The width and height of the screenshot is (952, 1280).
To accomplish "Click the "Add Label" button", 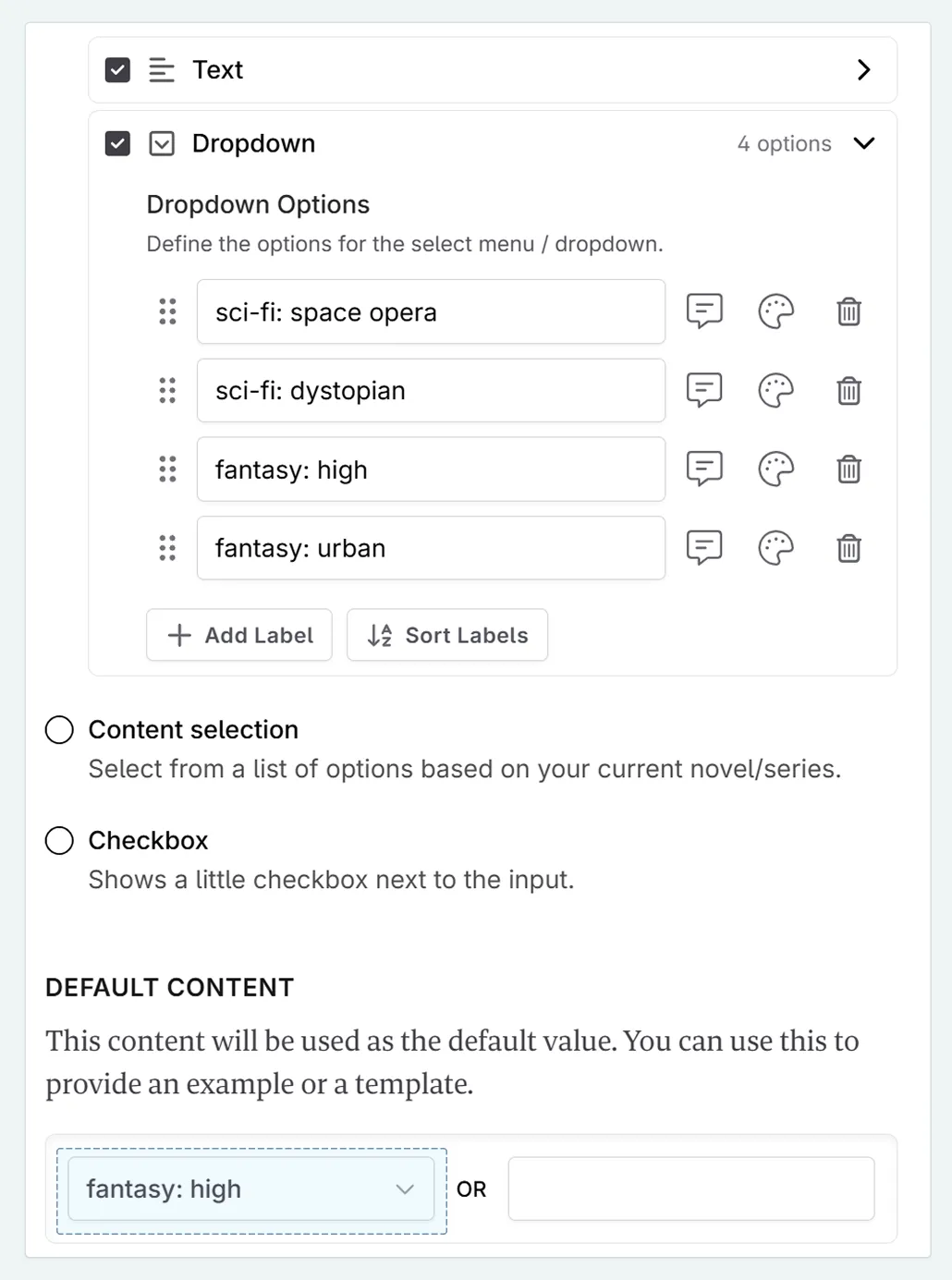I will tap(238, 635).
